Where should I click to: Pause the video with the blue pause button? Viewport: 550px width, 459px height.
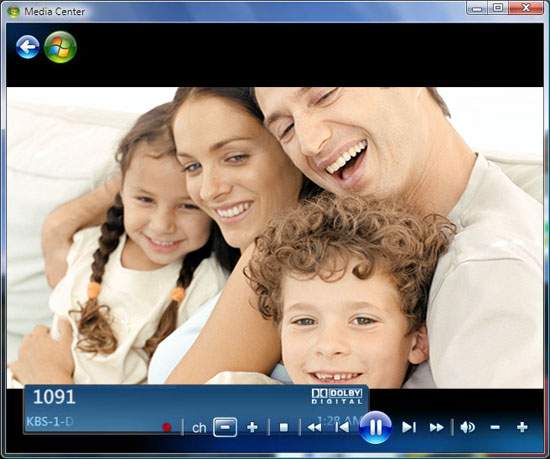(x=376, y=427)
